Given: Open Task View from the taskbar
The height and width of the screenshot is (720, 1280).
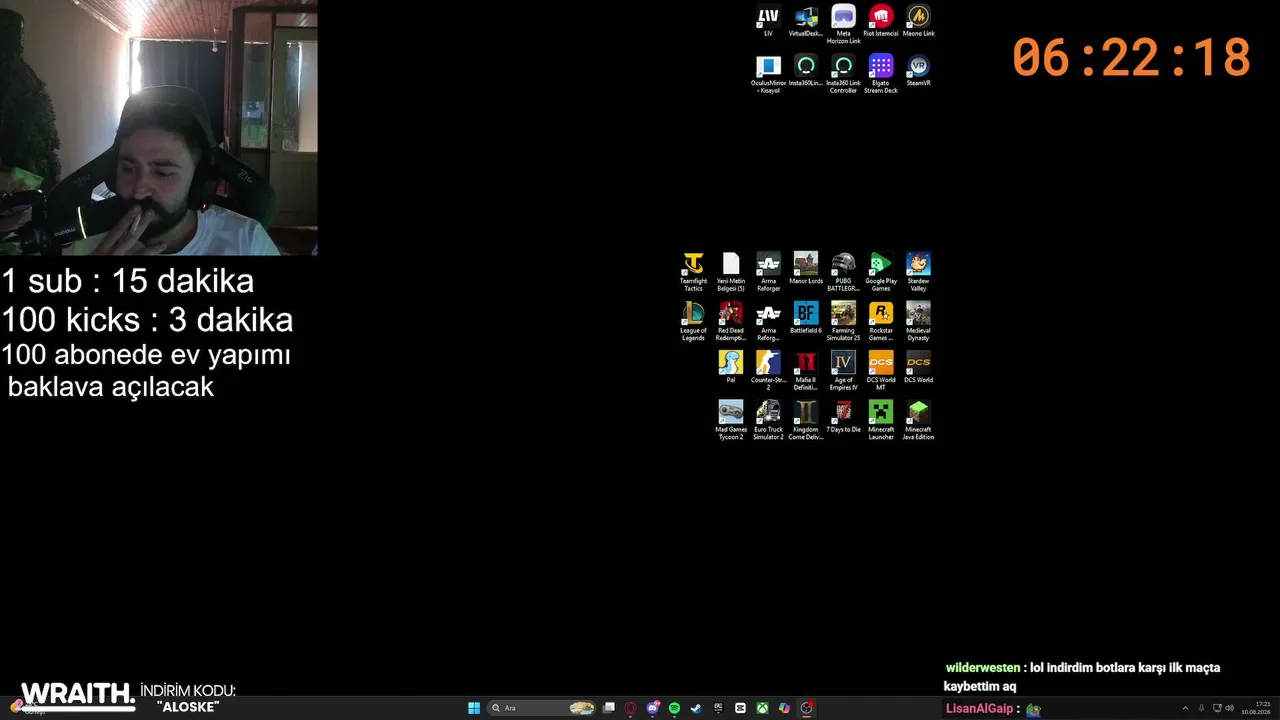Looking at the screenshot, I should pyautogui.click(x=609, y=708).
